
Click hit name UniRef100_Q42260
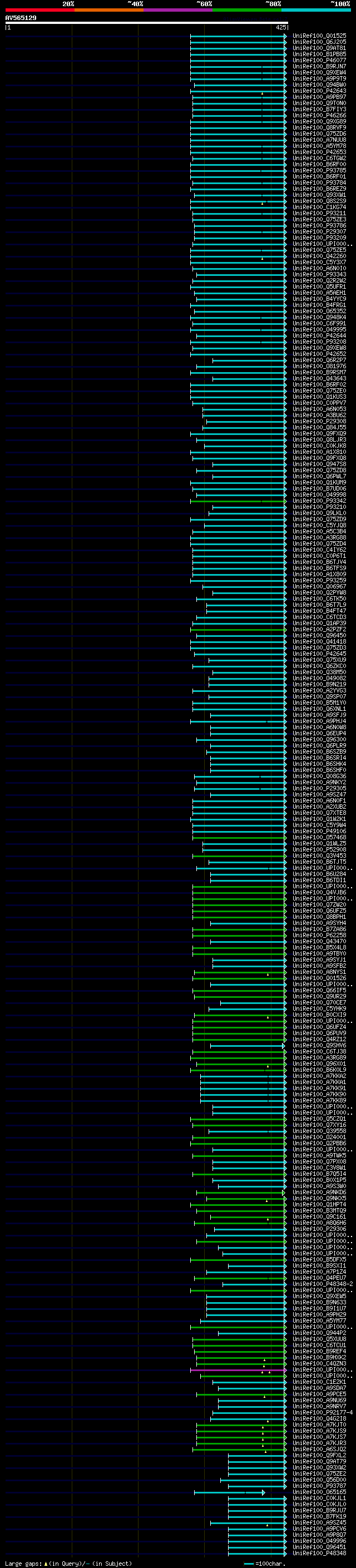click(x=319, y=256)
